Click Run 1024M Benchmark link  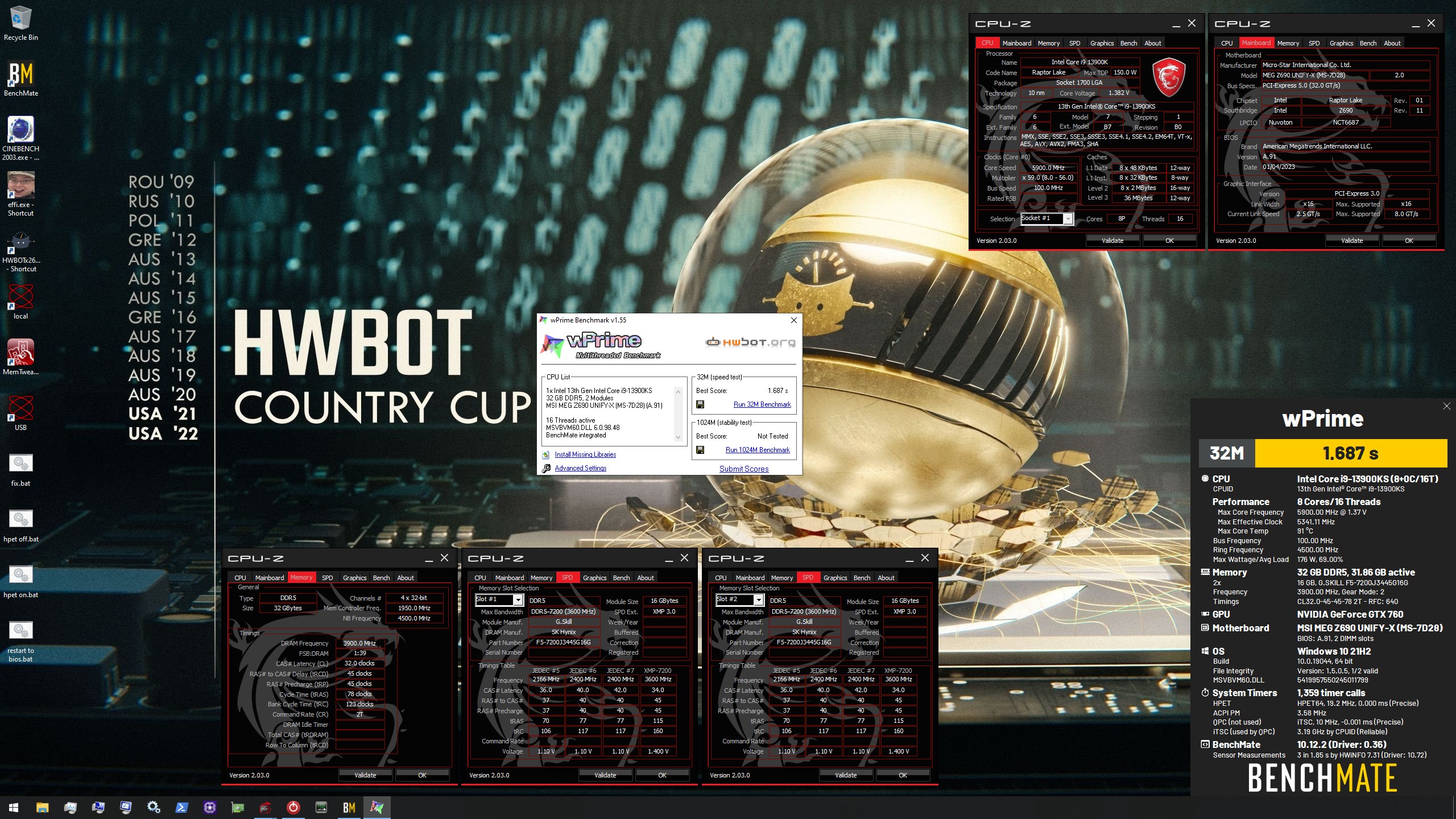758,450
